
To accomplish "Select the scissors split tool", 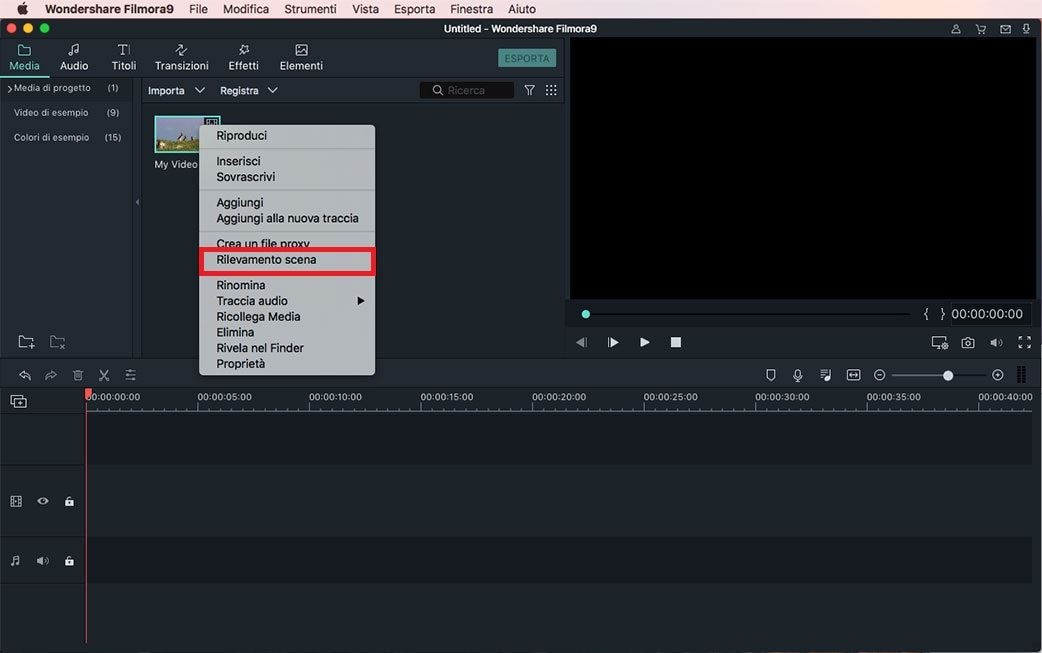I will point(104,375).
